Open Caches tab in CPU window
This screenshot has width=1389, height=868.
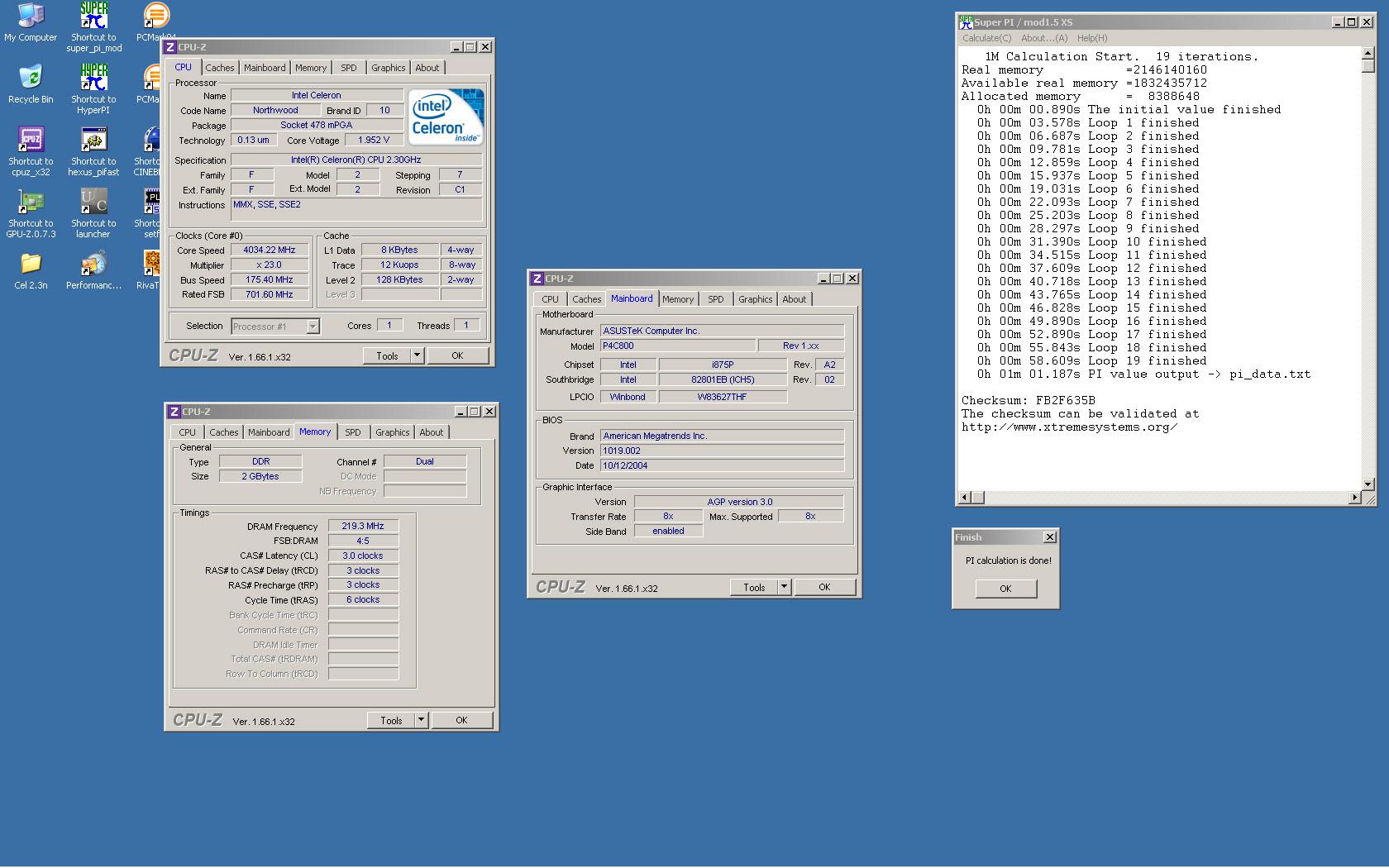click(219, 68)
